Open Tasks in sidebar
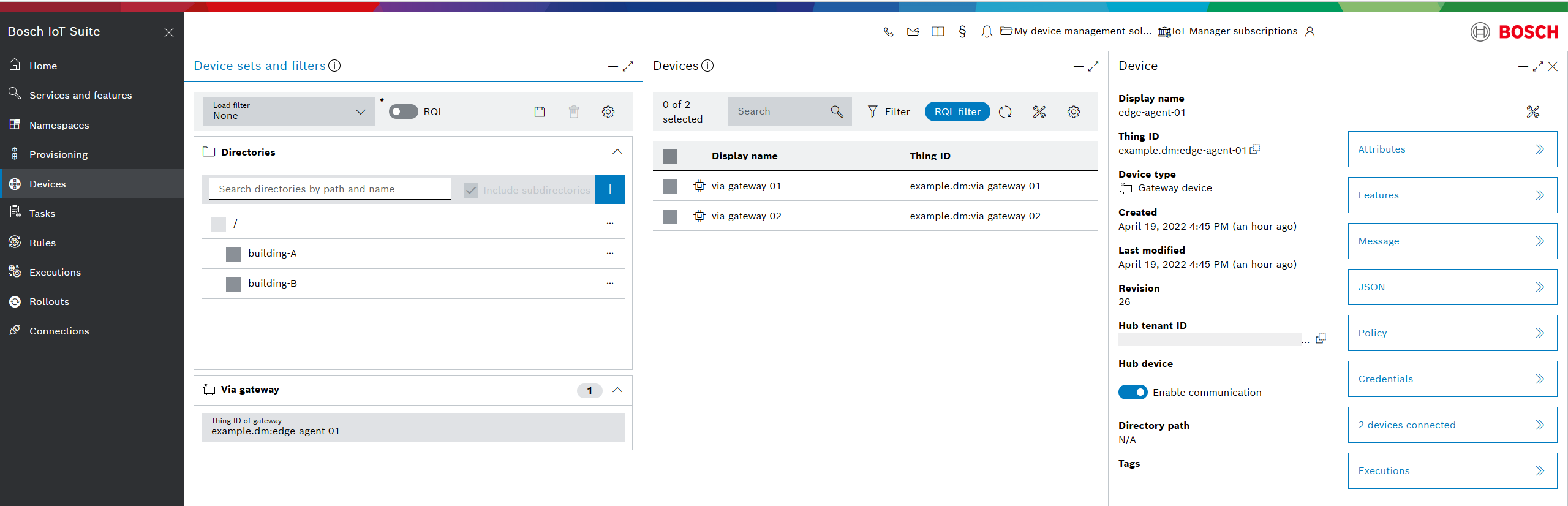The width and height of the screenshot is (1568, 506). coord(92,213)
